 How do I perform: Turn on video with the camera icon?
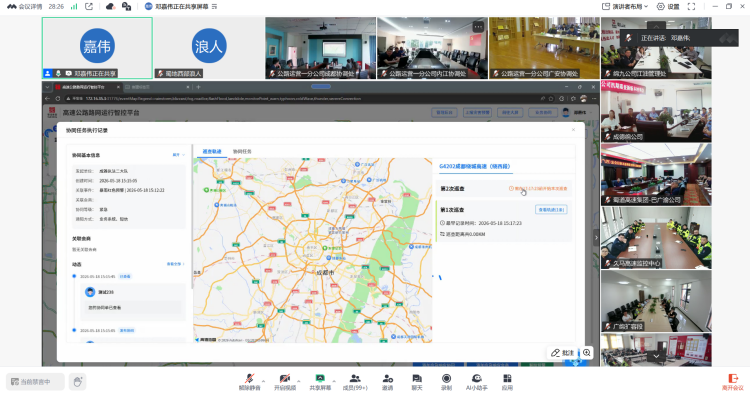[285, 378]
